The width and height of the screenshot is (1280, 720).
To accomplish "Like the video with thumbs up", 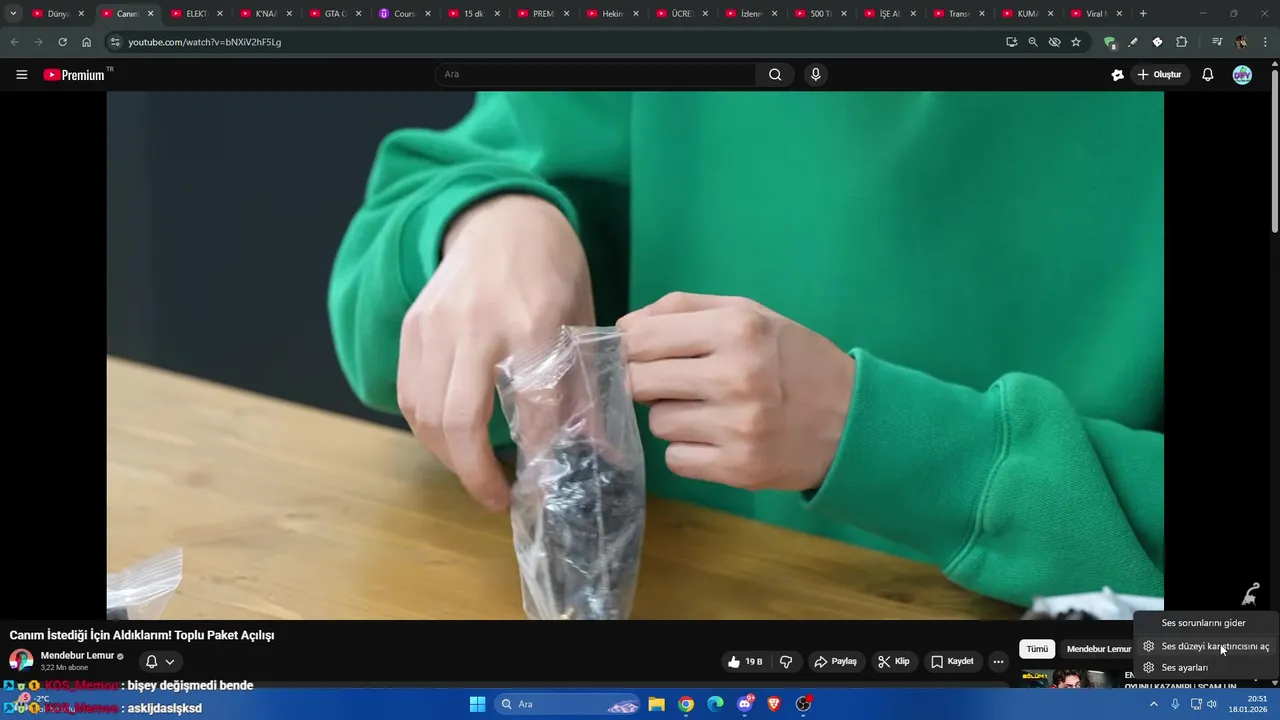I will [746, 662].
